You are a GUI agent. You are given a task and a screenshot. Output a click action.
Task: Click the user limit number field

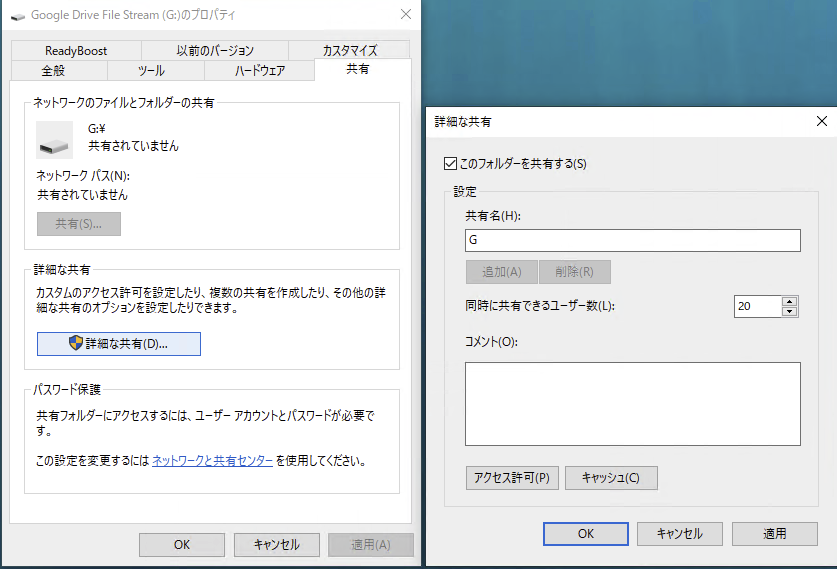tap(756, 307)
